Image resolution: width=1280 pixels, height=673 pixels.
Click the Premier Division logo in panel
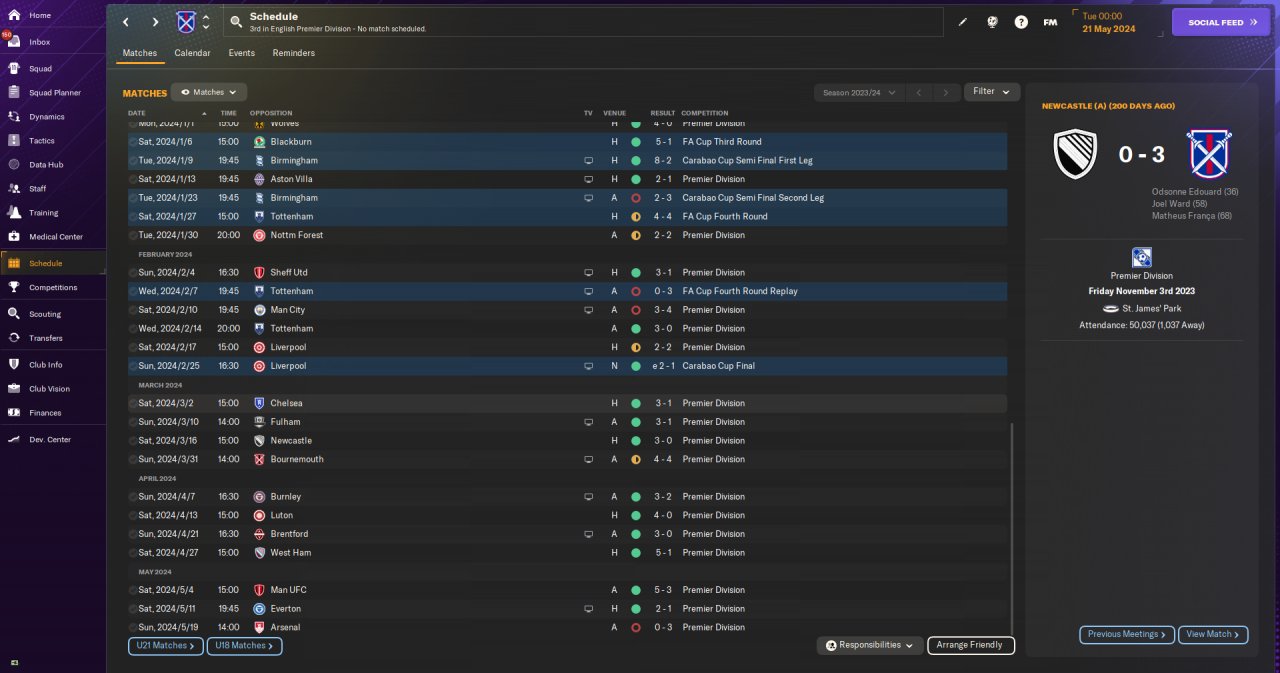[x=1142, y=258]
